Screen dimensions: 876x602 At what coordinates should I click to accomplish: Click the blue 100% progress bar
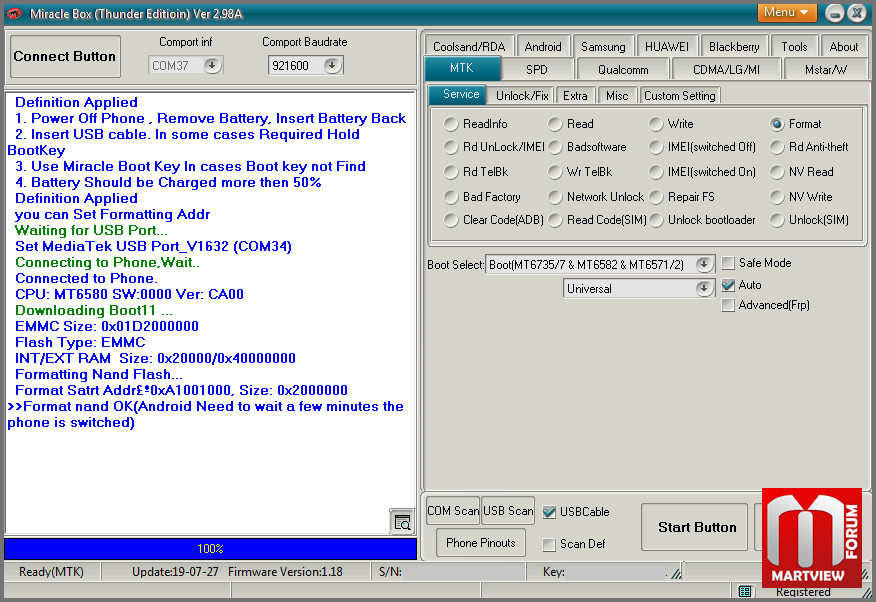210,549
